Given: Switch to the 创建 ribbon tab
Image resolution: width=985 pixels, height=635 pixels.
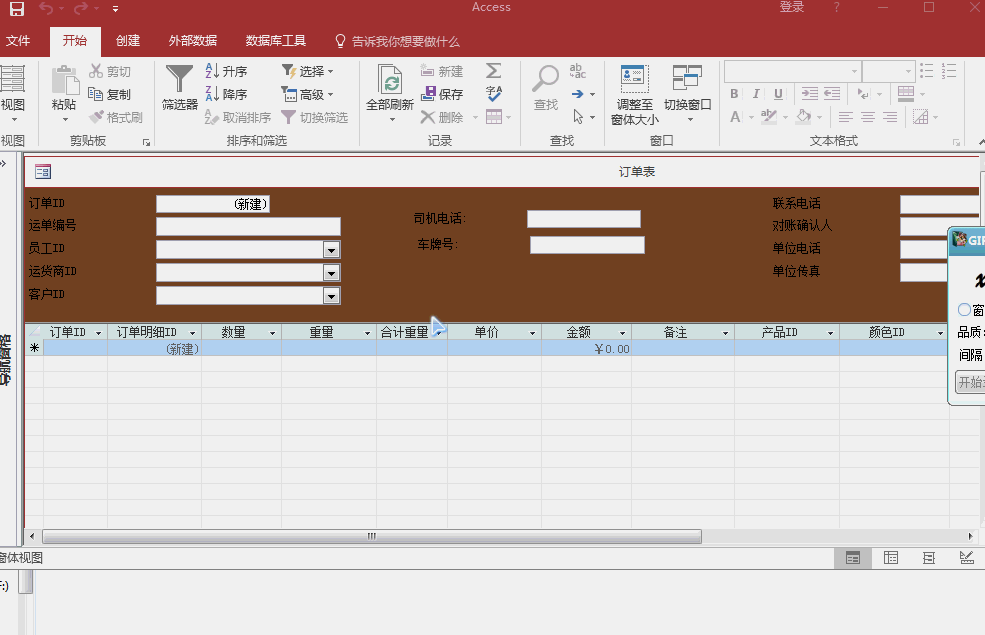Looking at the screenshot, I should (x=128, y=41).
